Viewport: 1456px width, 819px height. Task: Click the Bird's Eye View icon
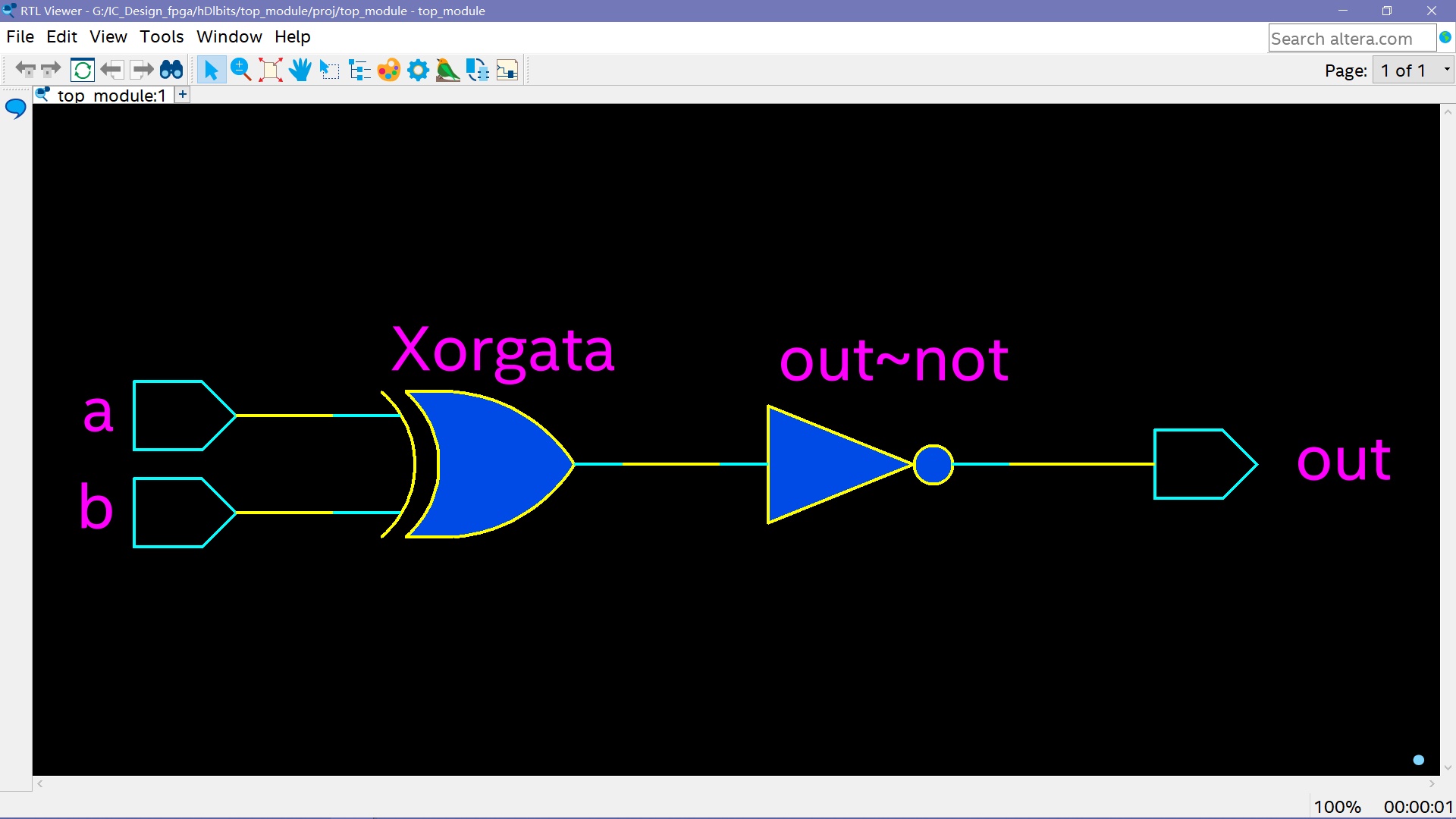click(x=447, y=70)
